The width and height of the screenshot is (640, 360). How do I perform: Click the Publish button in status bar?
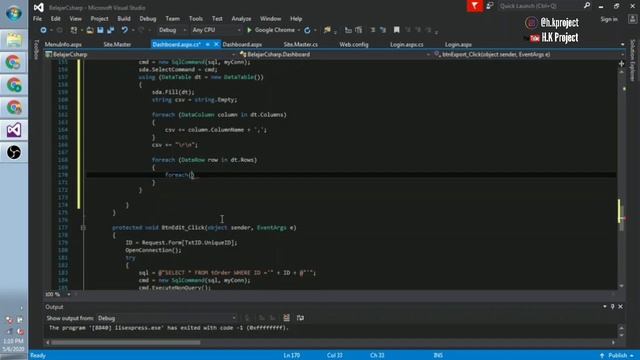617,356
